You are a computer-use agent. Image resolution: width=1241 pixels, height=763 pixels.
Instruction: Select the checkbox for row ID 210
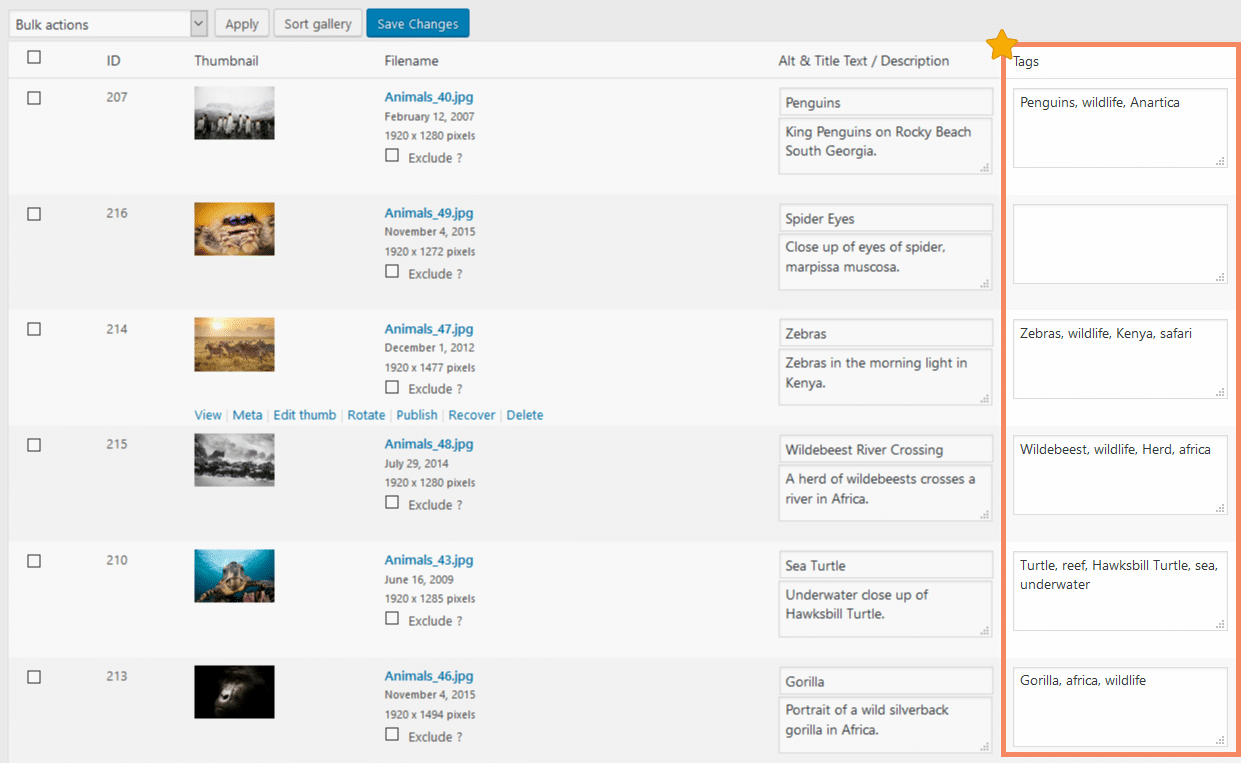[34, 561]
